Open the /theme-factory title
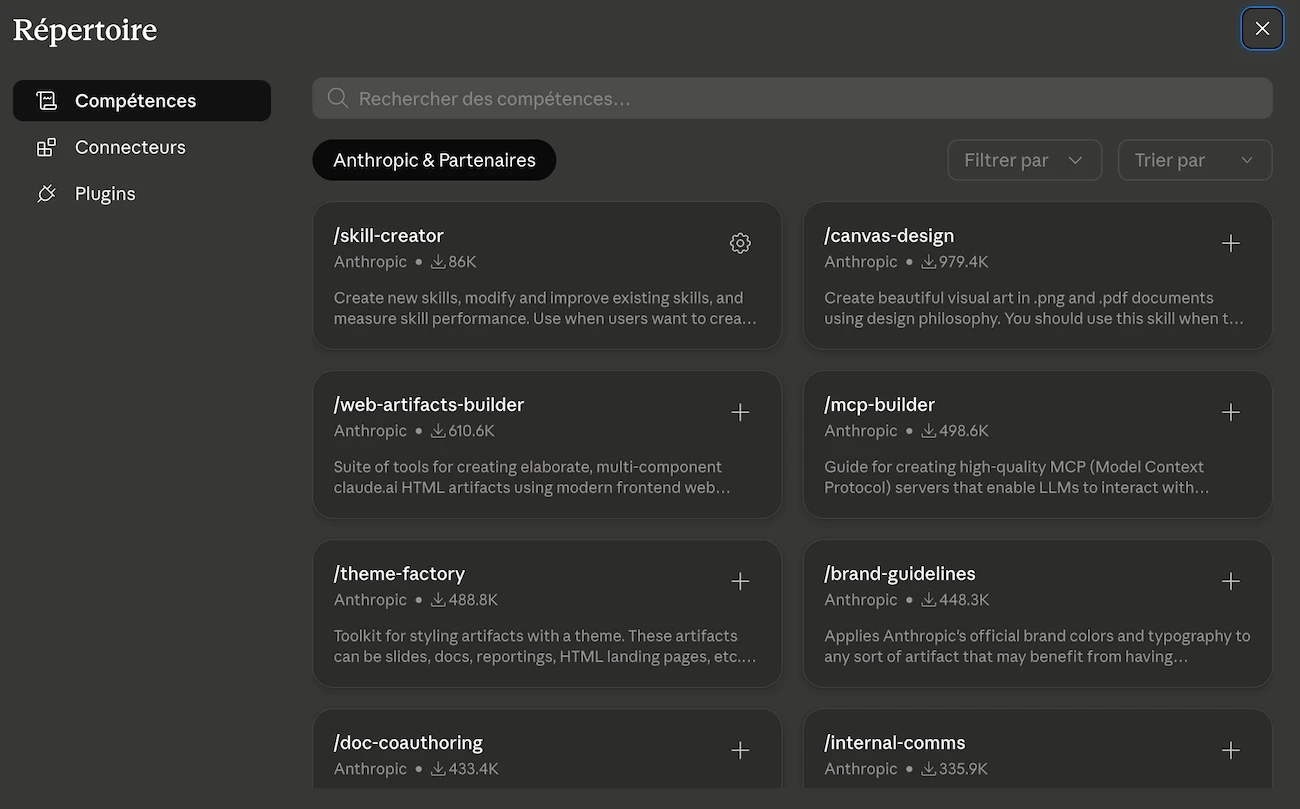 click(400, 574)
